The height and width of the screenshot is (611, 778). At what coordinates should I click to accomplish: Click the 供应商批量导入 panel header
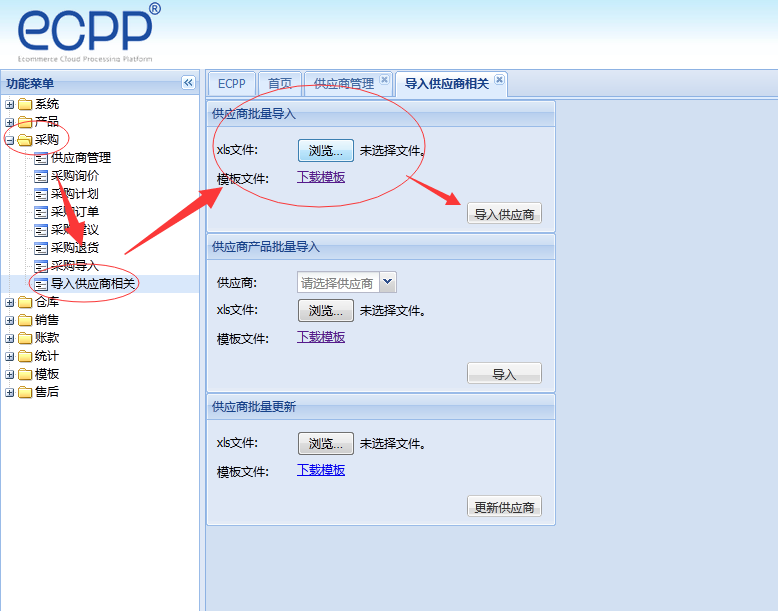pyautogui.click(x=381, y=114)
